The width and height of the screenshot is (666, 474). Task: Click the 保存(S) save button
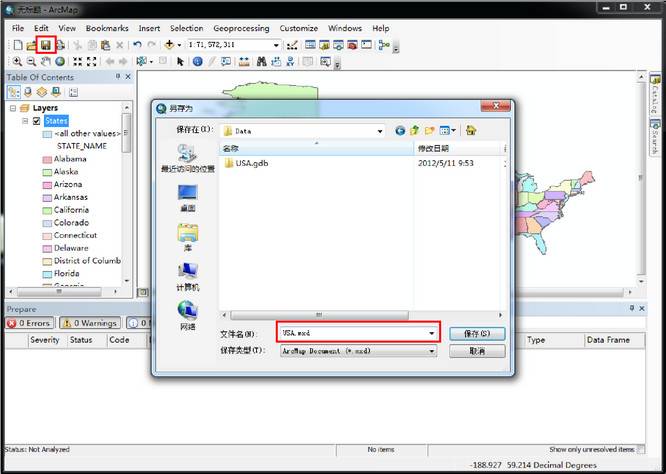[x=477, y=333]
